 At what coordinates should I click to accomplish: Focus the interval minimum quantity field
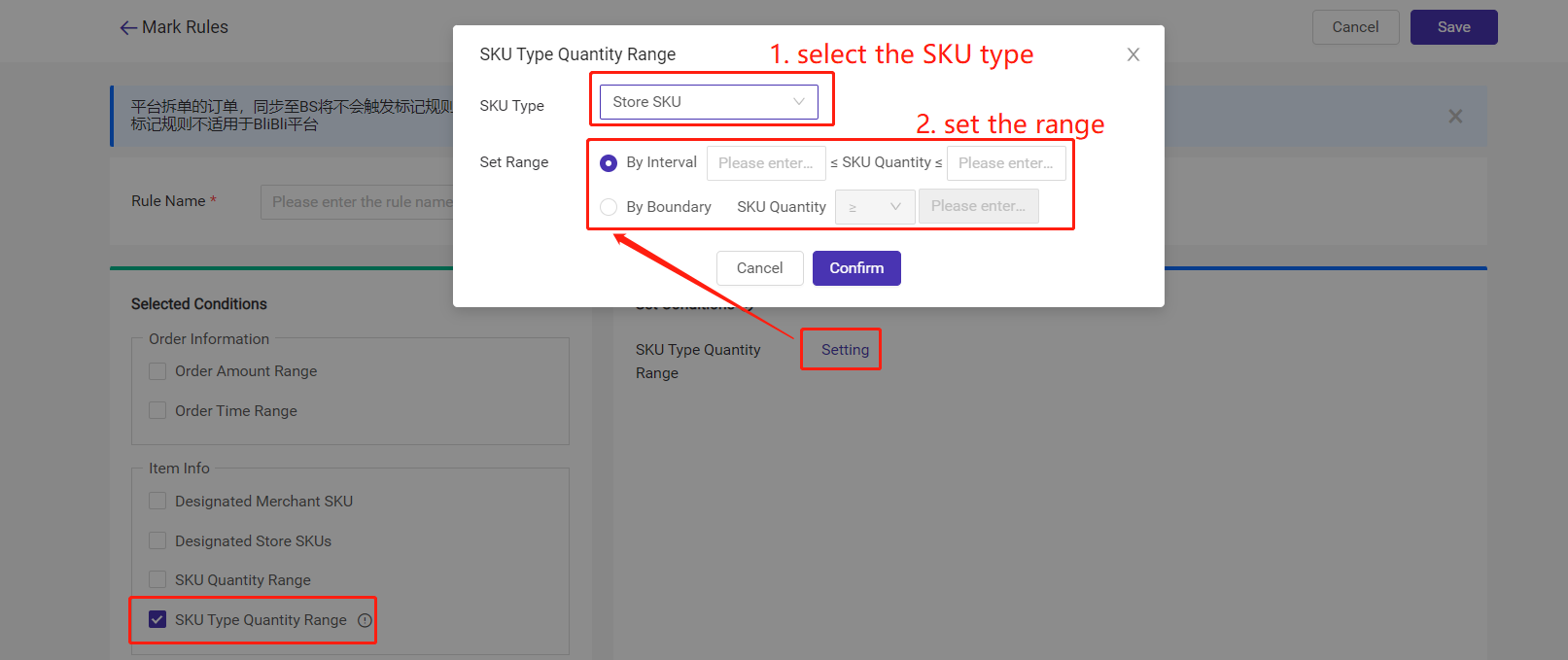(766, 163)
